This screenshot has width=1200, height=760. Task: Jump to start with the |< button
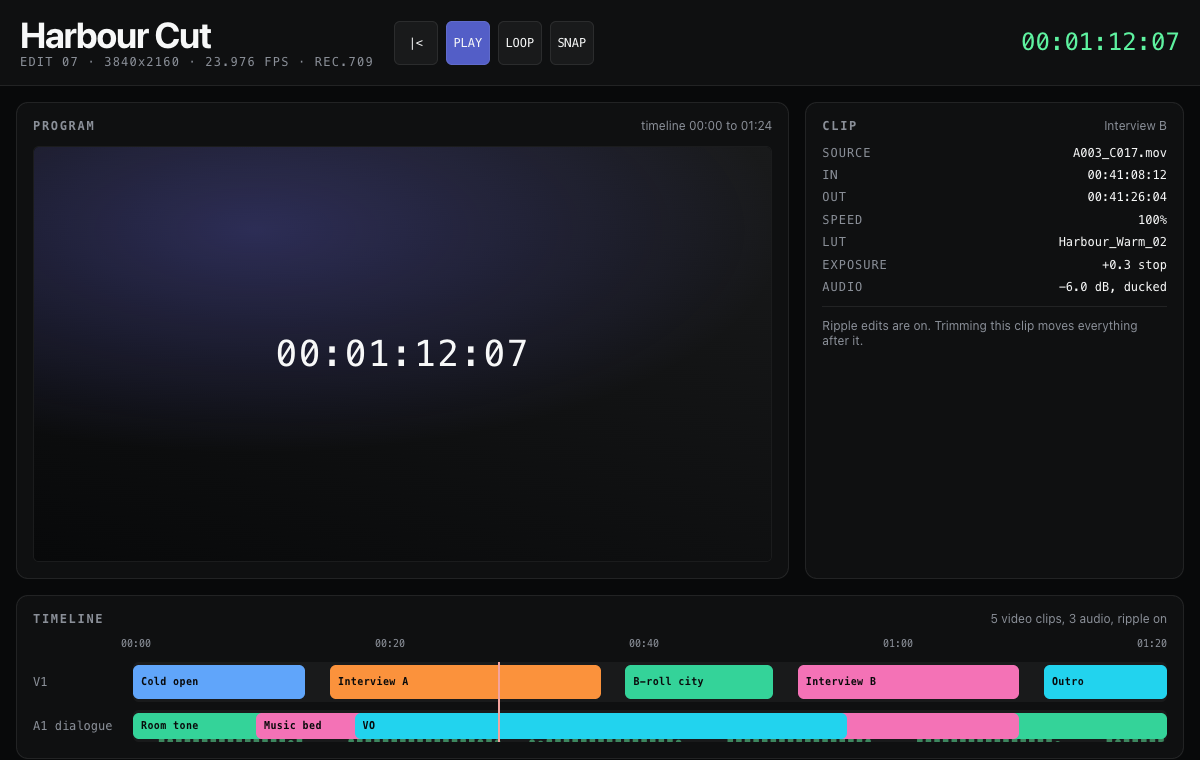pos(416,43)
